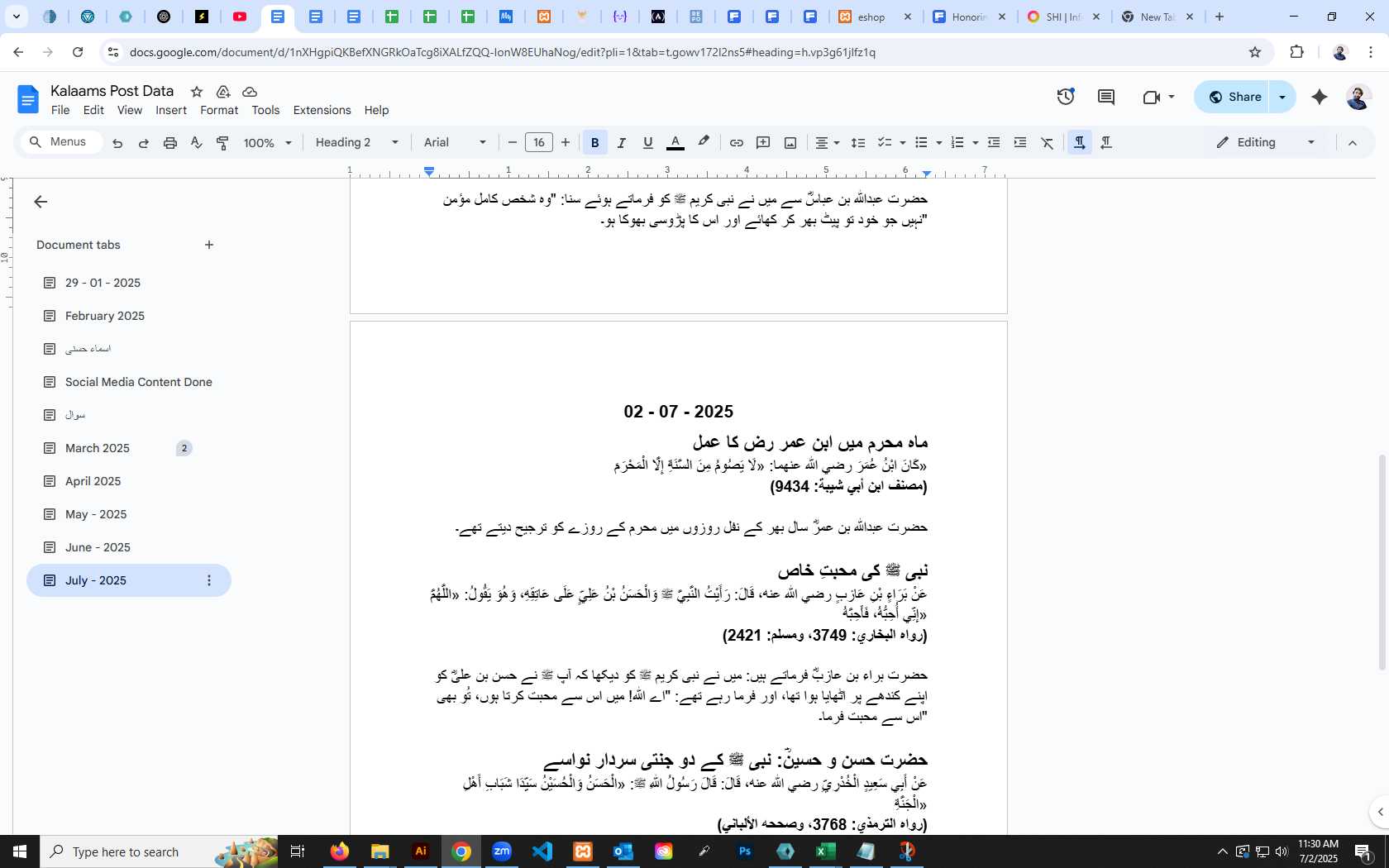This screenshot has width=1389, height=868.
Task: Hide the menus with collapse arrow
Action: click(1353, 143)
